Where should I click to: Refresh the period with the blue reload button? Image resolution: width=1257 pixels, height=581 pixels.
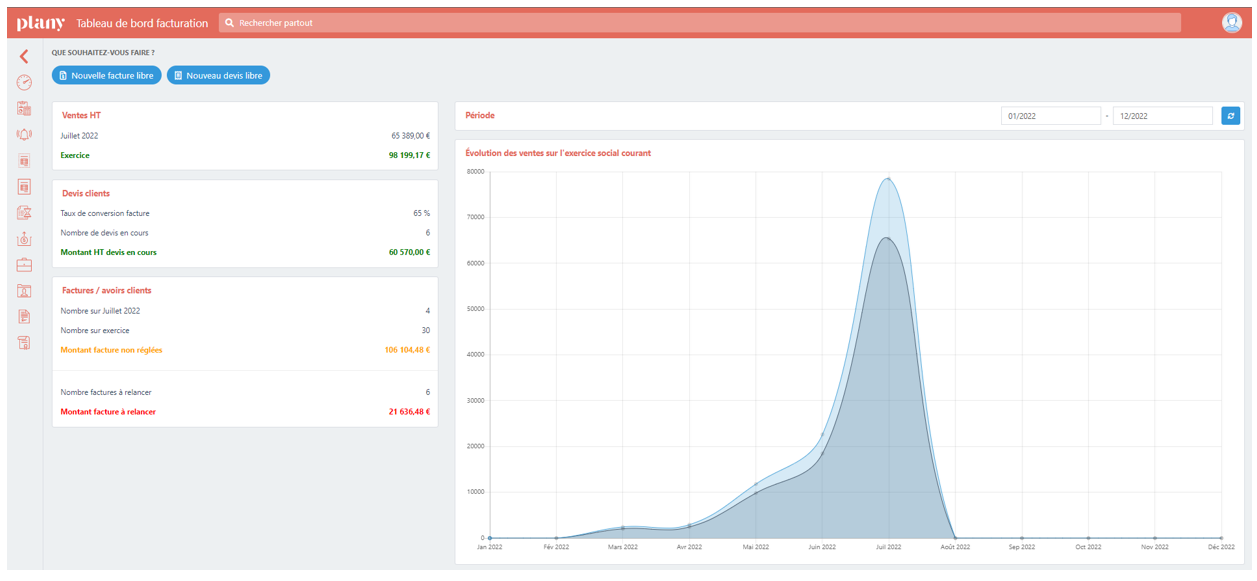click(1230, 116)
